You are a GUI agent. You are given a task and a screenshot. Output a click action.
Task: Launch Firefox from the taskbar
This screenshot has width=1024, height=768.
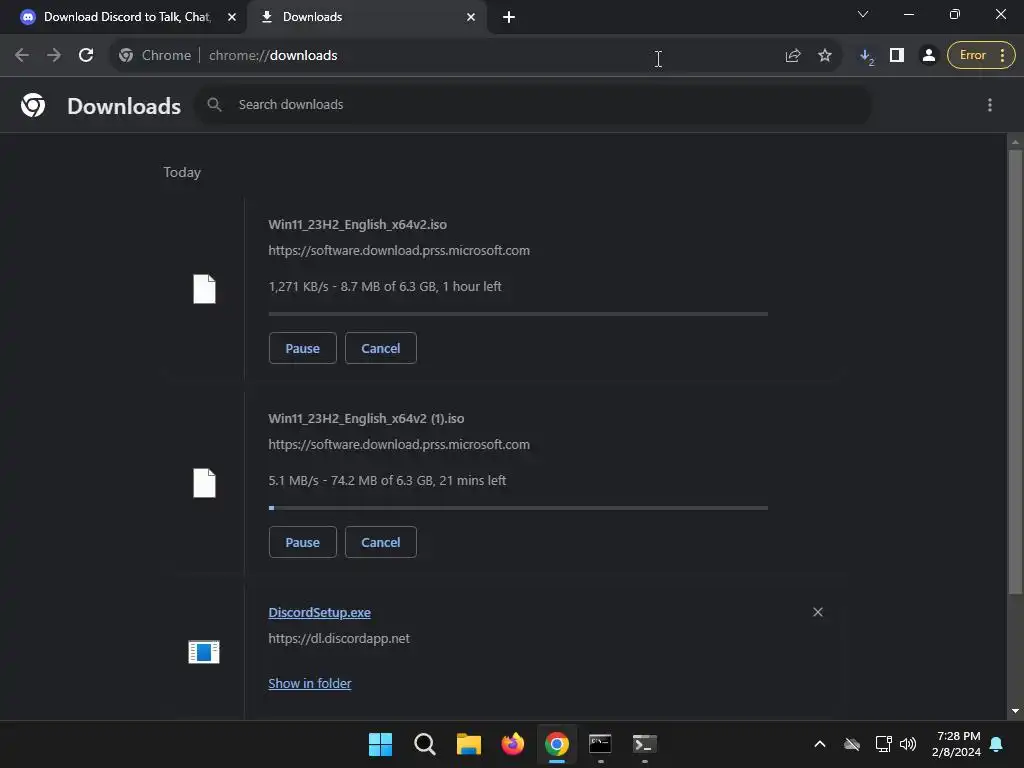[x=513, y=744]
